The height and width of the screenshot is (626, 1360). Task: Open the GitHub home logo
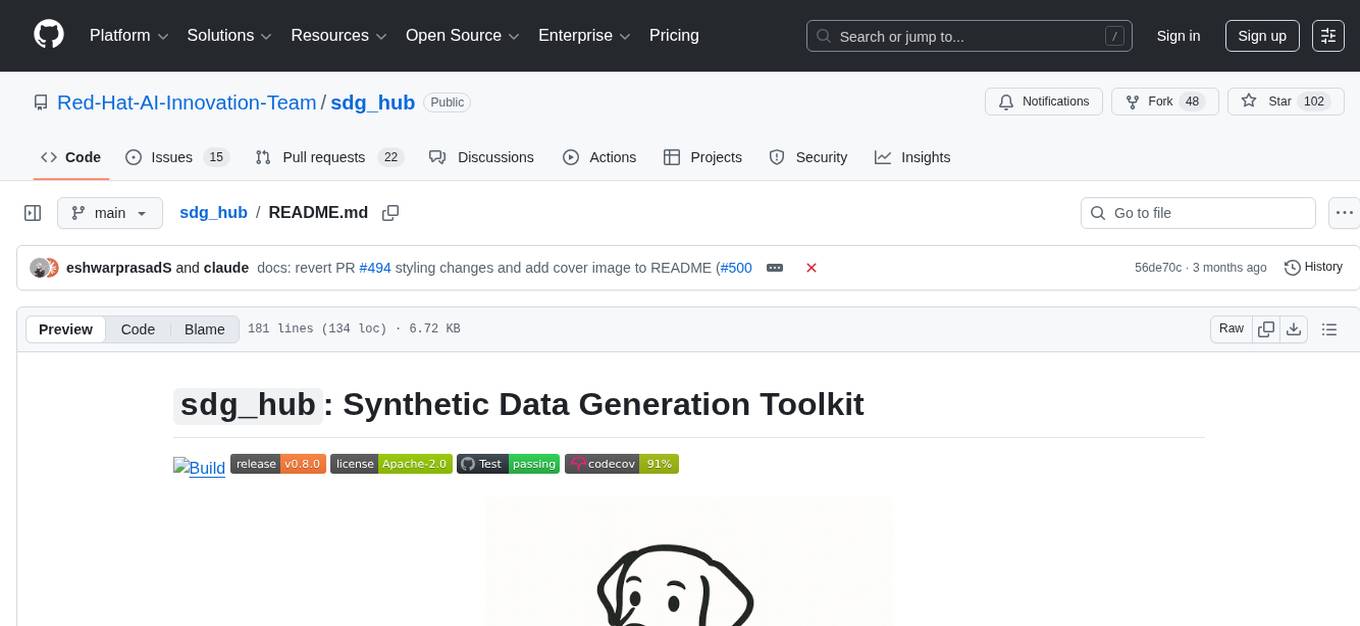pos(48,35)
